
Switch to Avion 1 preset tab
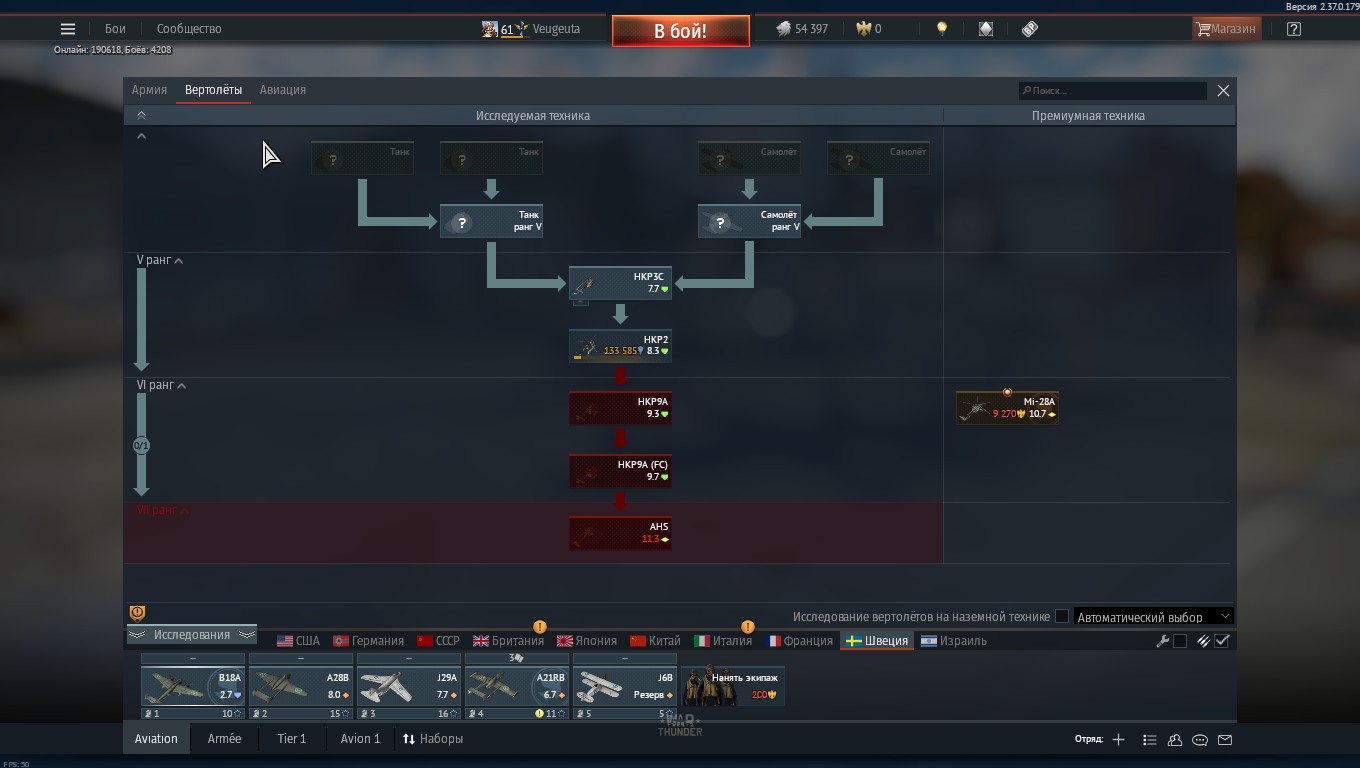(360, 739)
